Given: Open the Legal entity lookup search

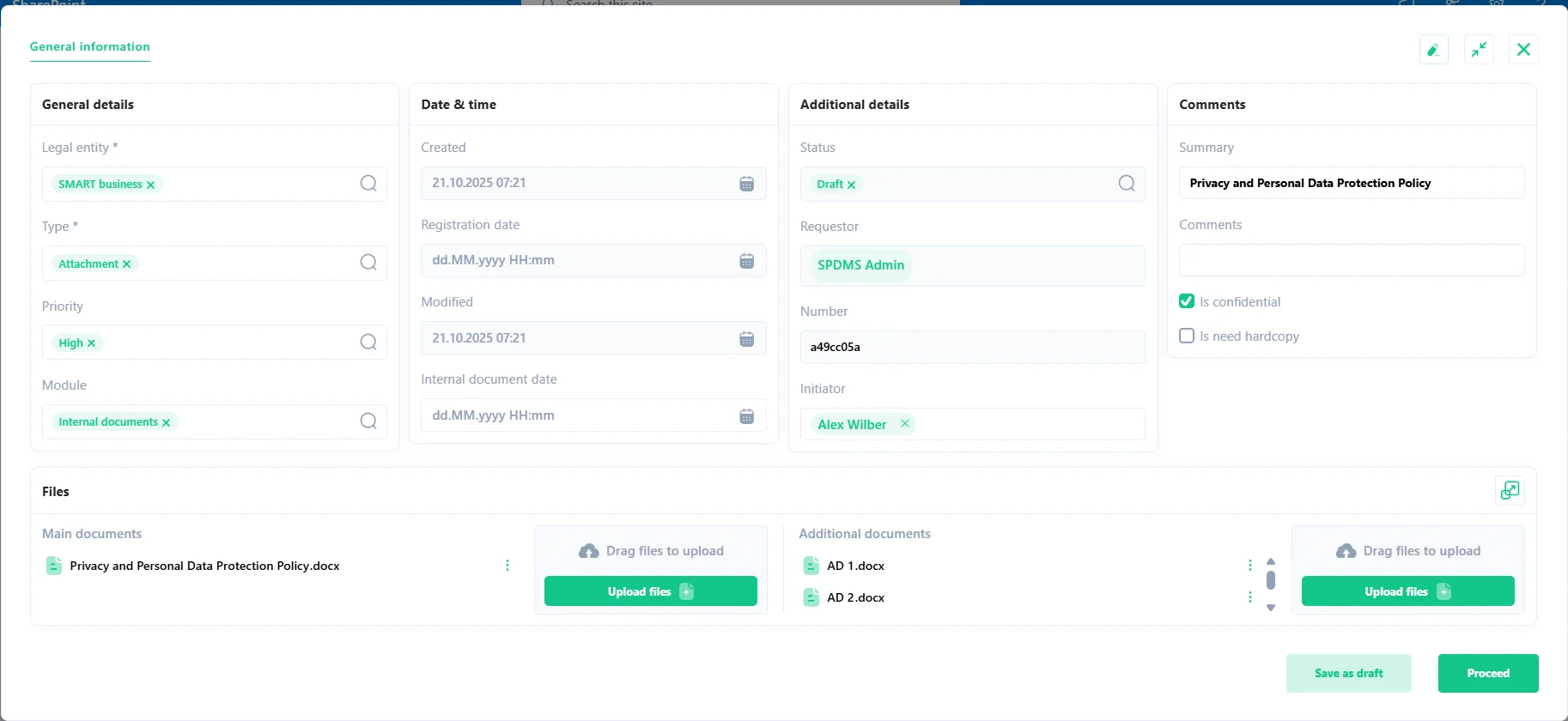Looking at the screenshot, I should [x=368, y=184].
